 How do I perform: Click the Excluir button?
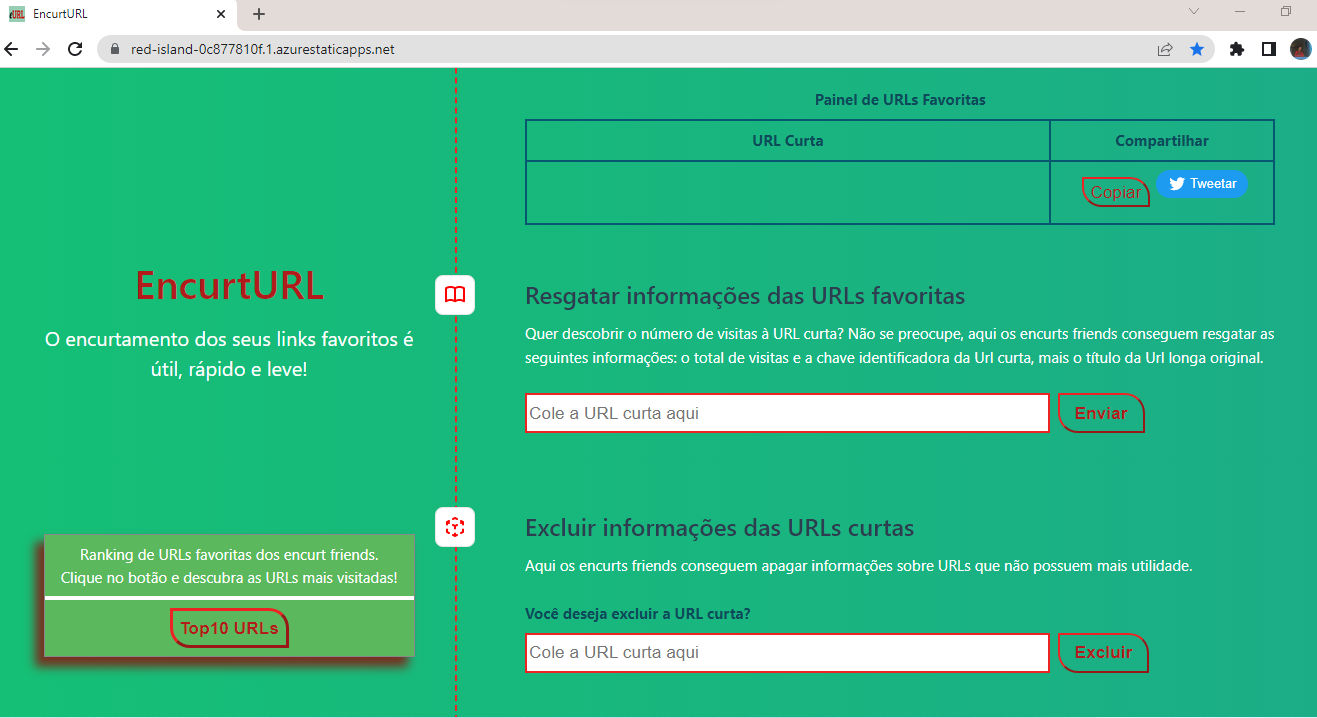click(x=1103, y=653)
